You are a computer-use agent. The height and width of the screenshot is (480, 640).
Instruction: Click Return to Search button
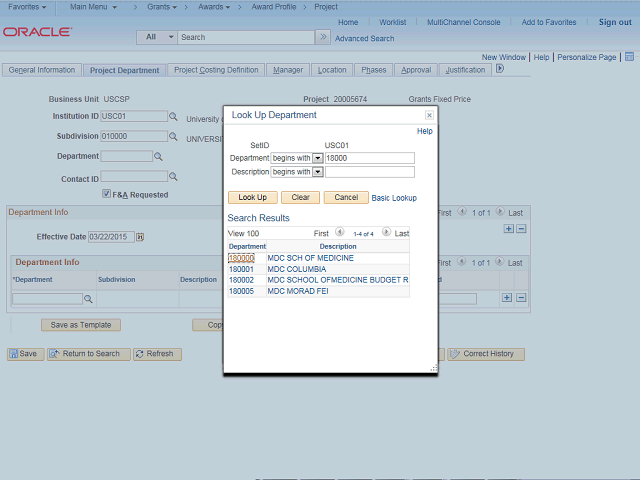[89, 354]
